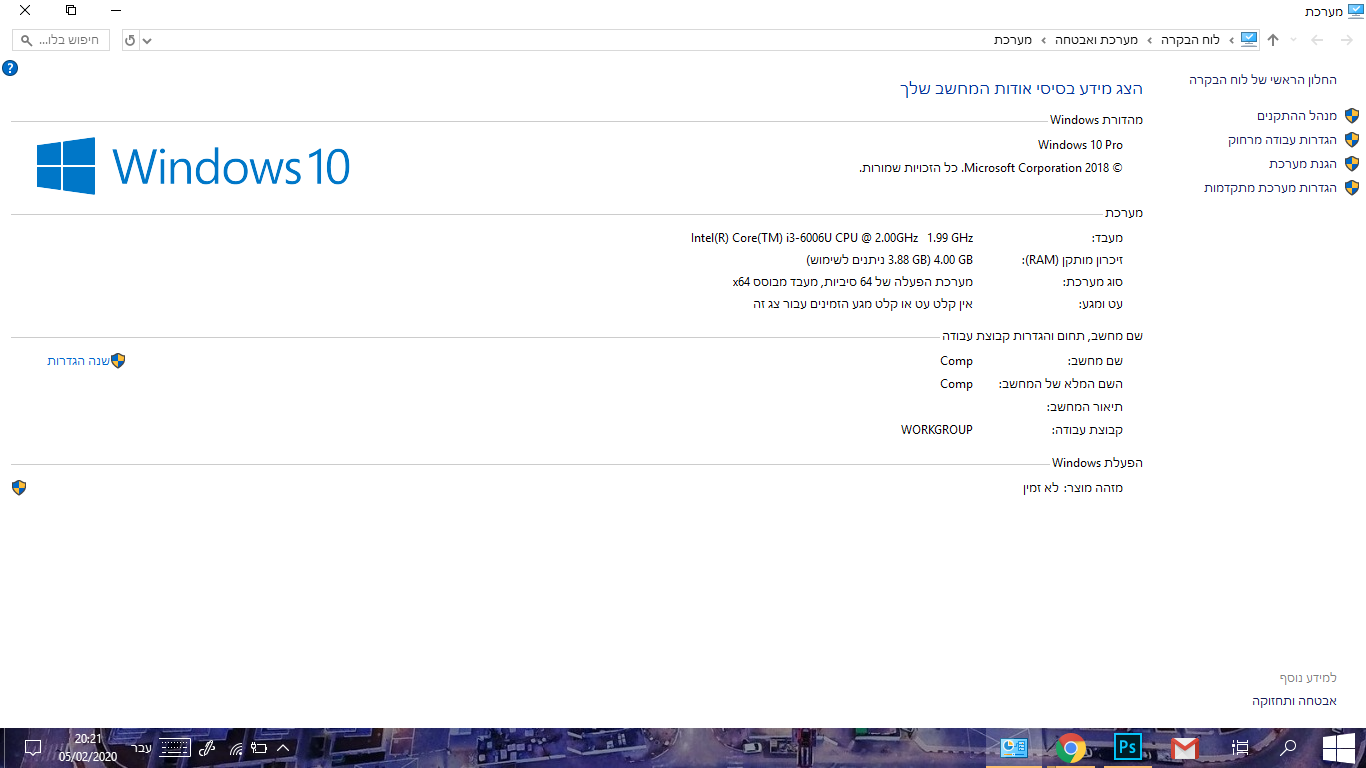1366x768 pixels.
Task: Open Gmail from the taskbar
Action: [1185, 748]
